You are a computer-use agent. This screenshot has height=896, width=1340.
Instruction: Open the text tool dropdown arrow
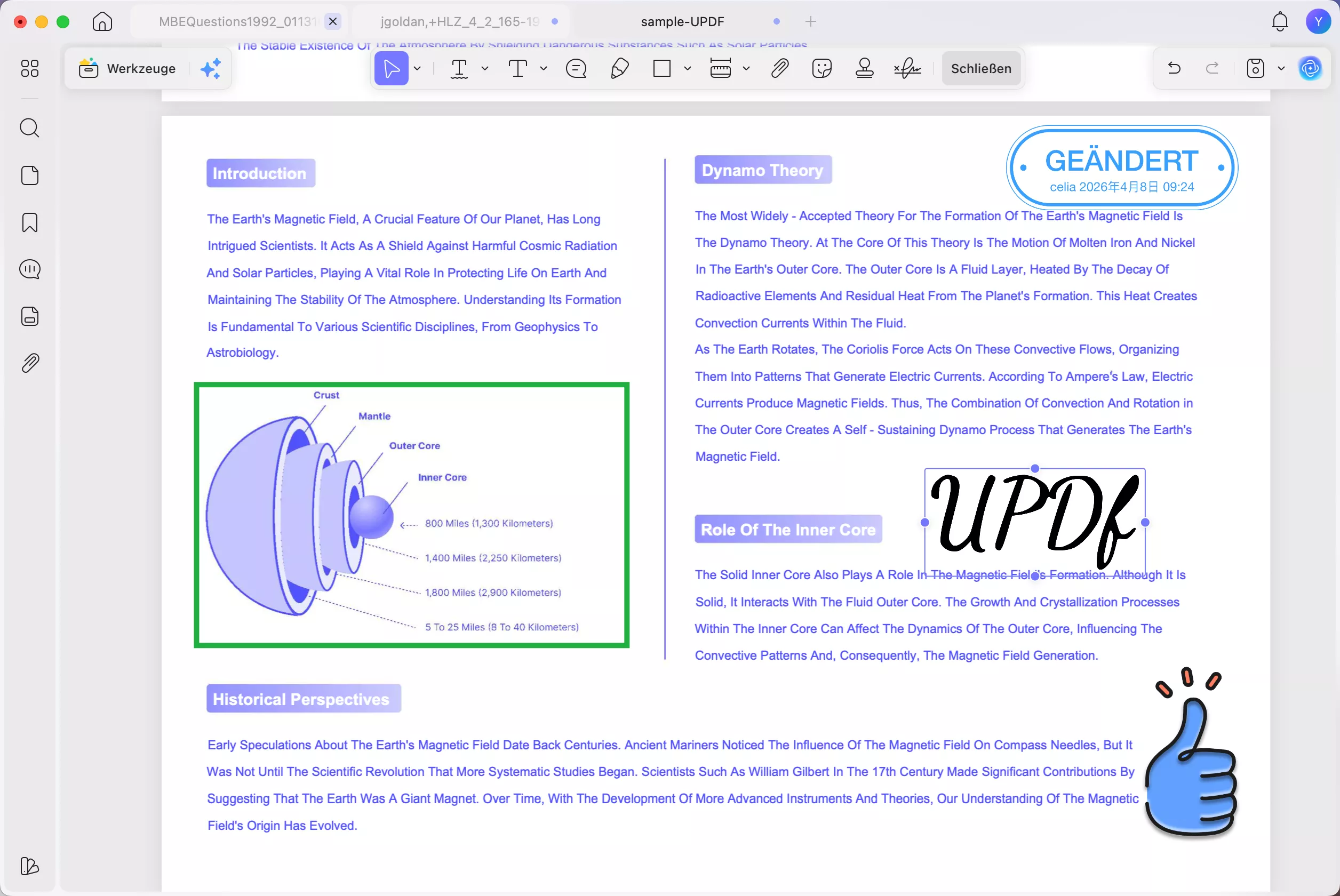(544, 69)
